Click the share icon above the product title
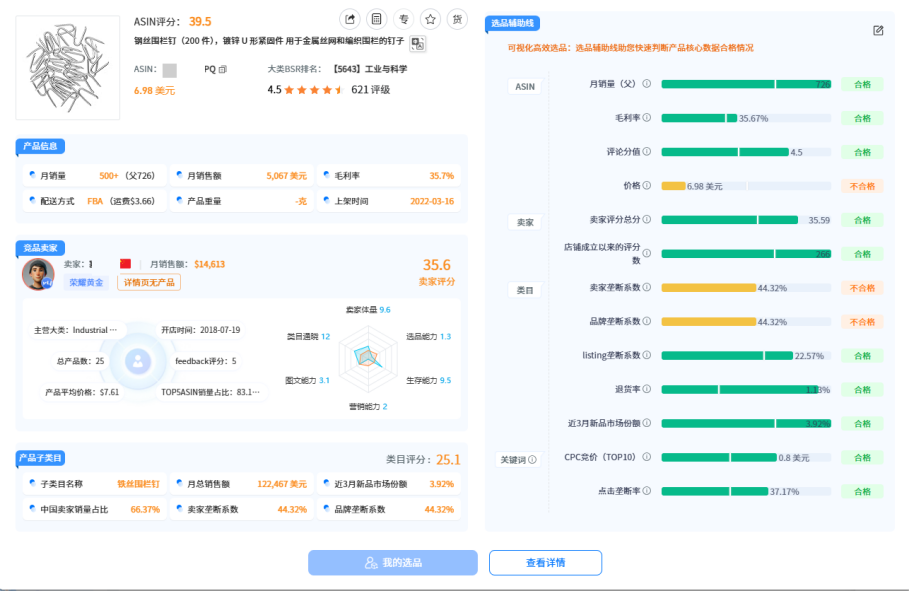Viewport: 909px width, 591px height. click(x=350, y=18)
